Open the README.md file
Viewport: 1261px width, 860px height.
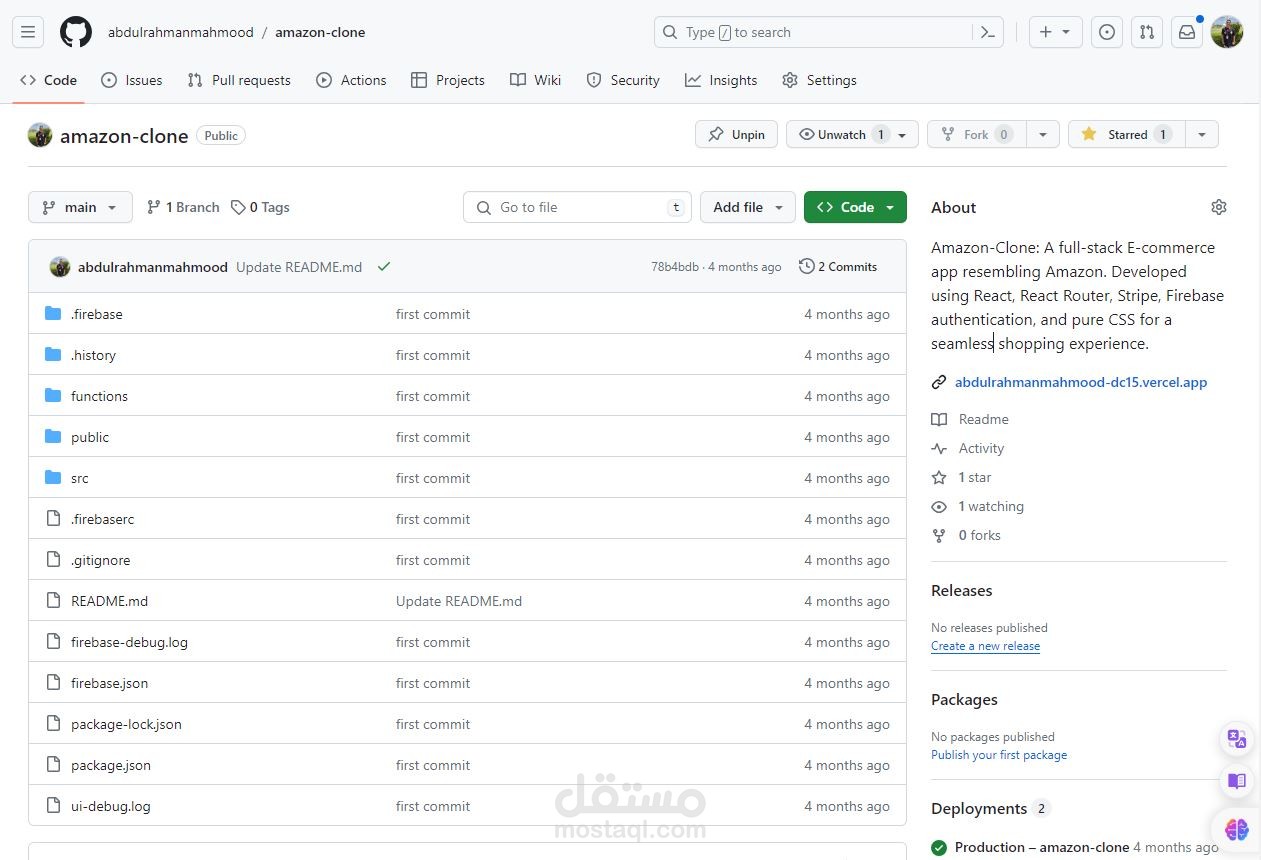pos(109,601)
